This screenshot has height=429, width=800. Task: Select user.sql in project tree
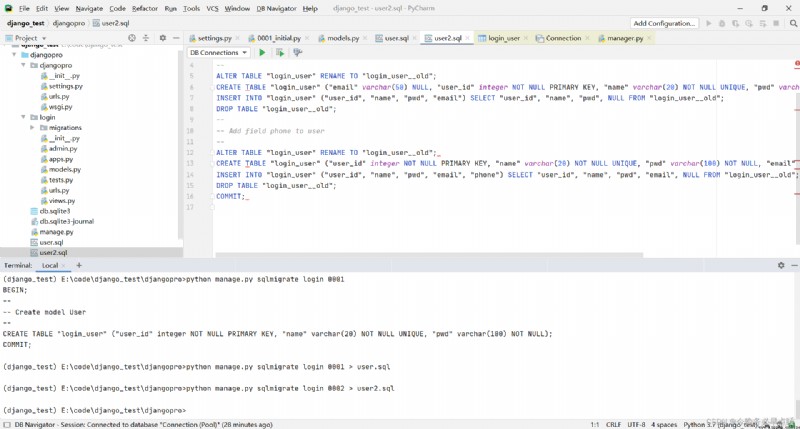coord(51,242)
